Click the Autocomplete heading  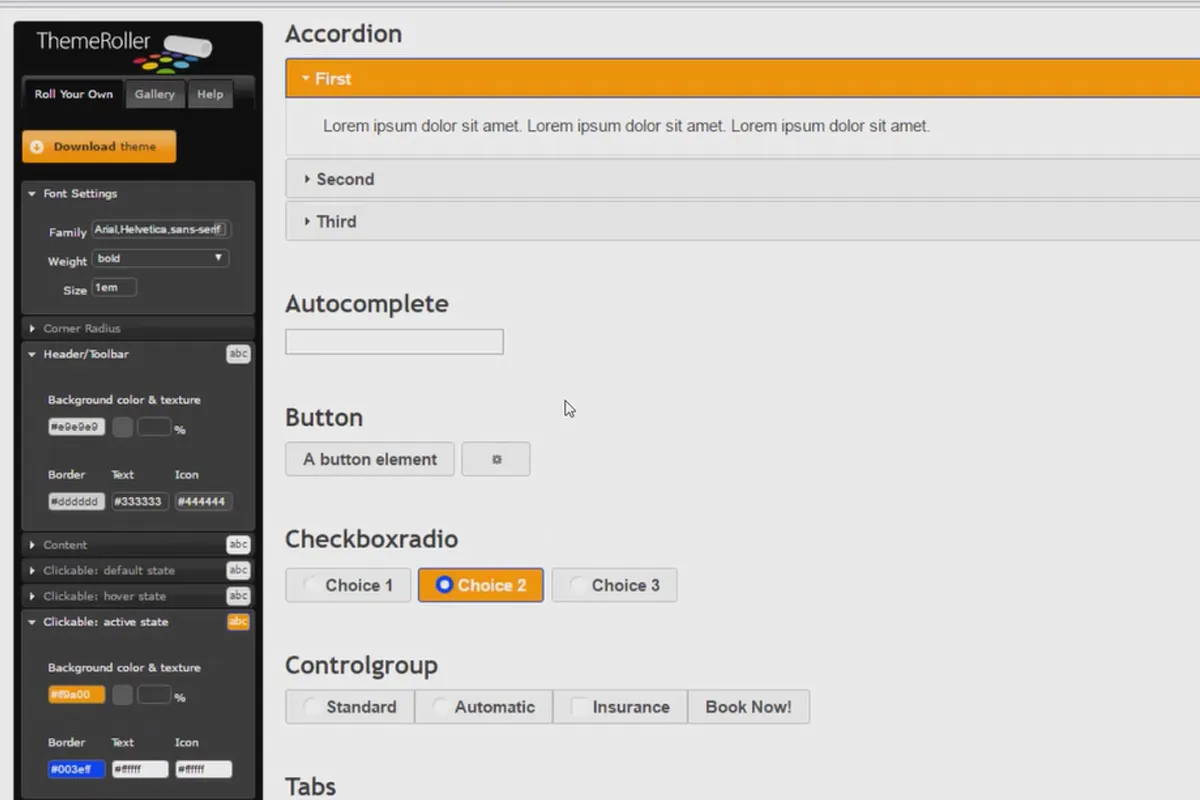coord(367,304)
